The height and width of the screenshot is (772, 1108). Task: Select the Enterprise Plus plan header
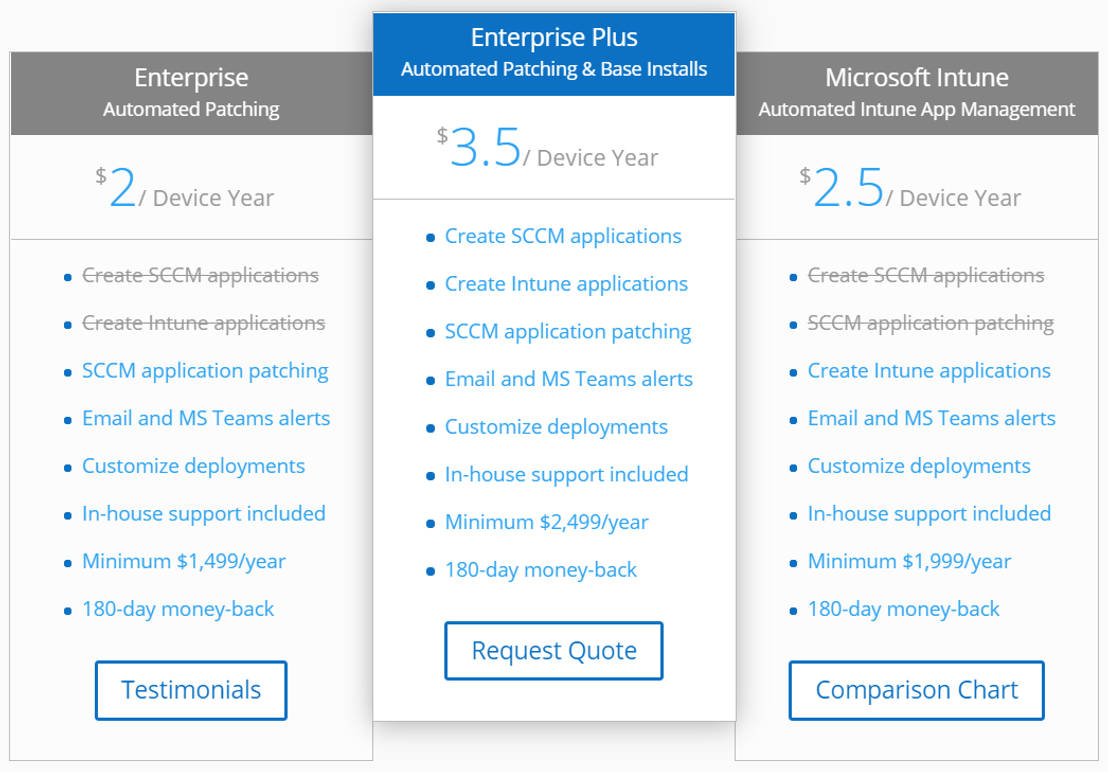click(x=553, y=37)
